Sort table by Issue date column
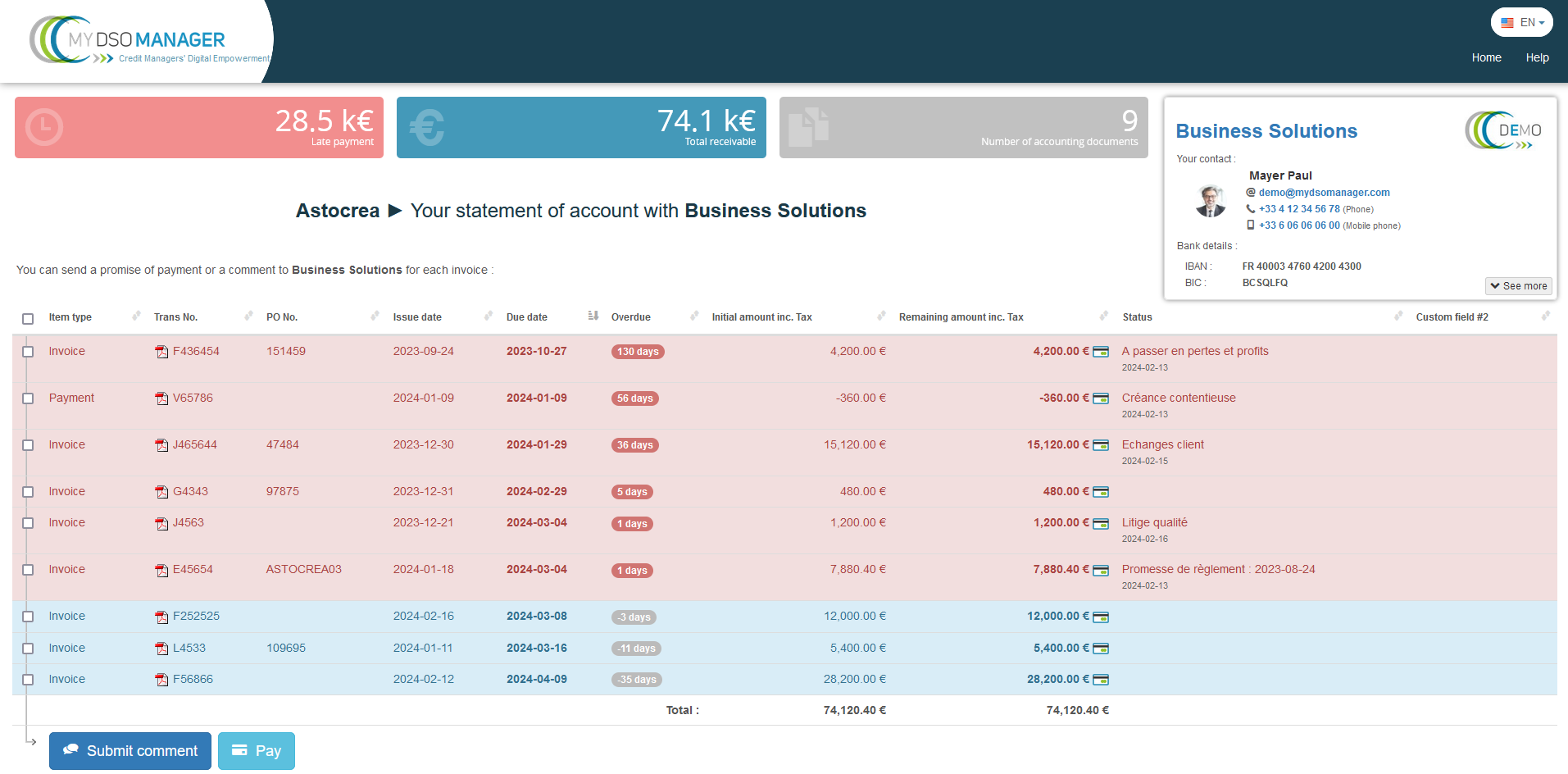 click(443, 317)
